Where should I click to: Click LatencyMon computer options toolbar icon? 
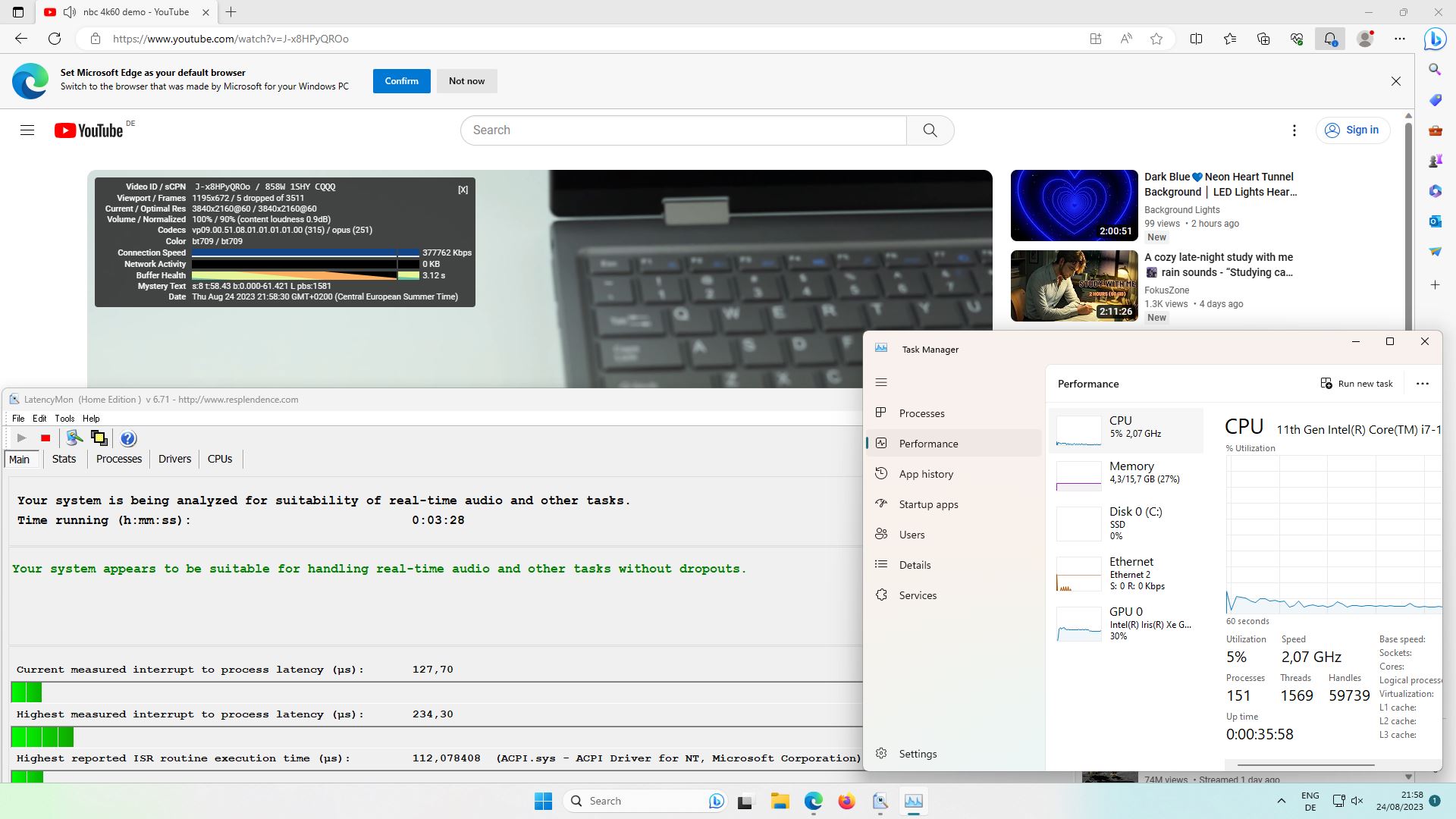(74, 438)
